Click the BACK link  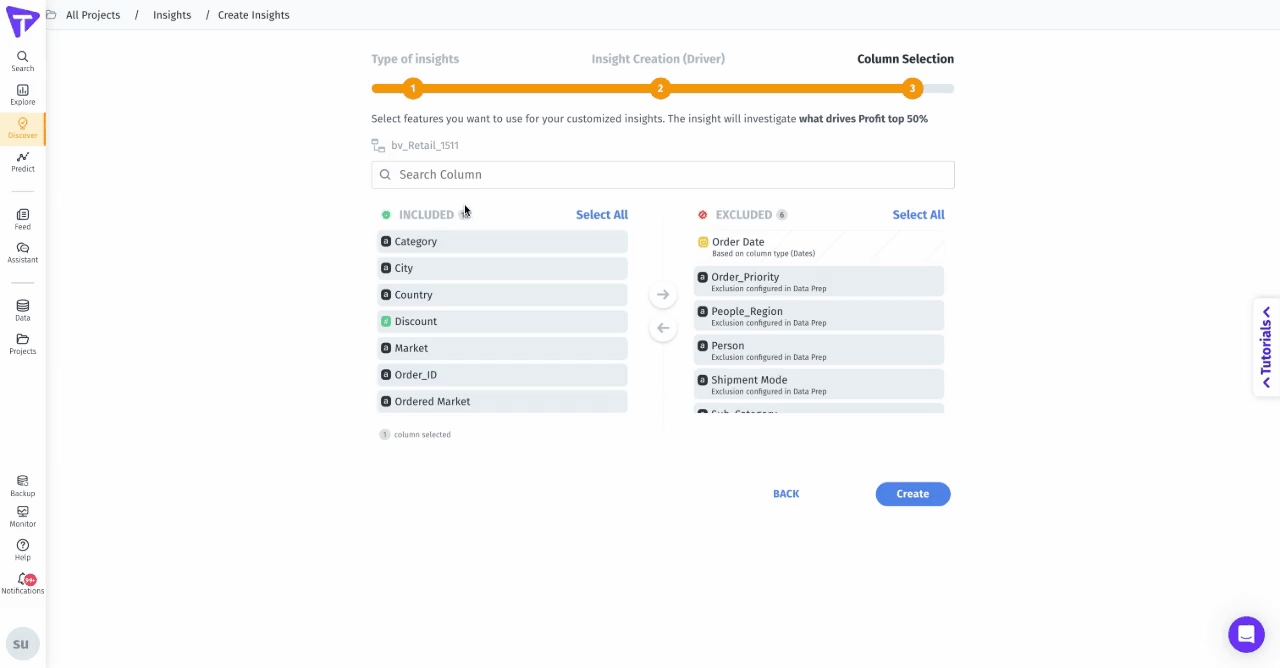(786, 494)
